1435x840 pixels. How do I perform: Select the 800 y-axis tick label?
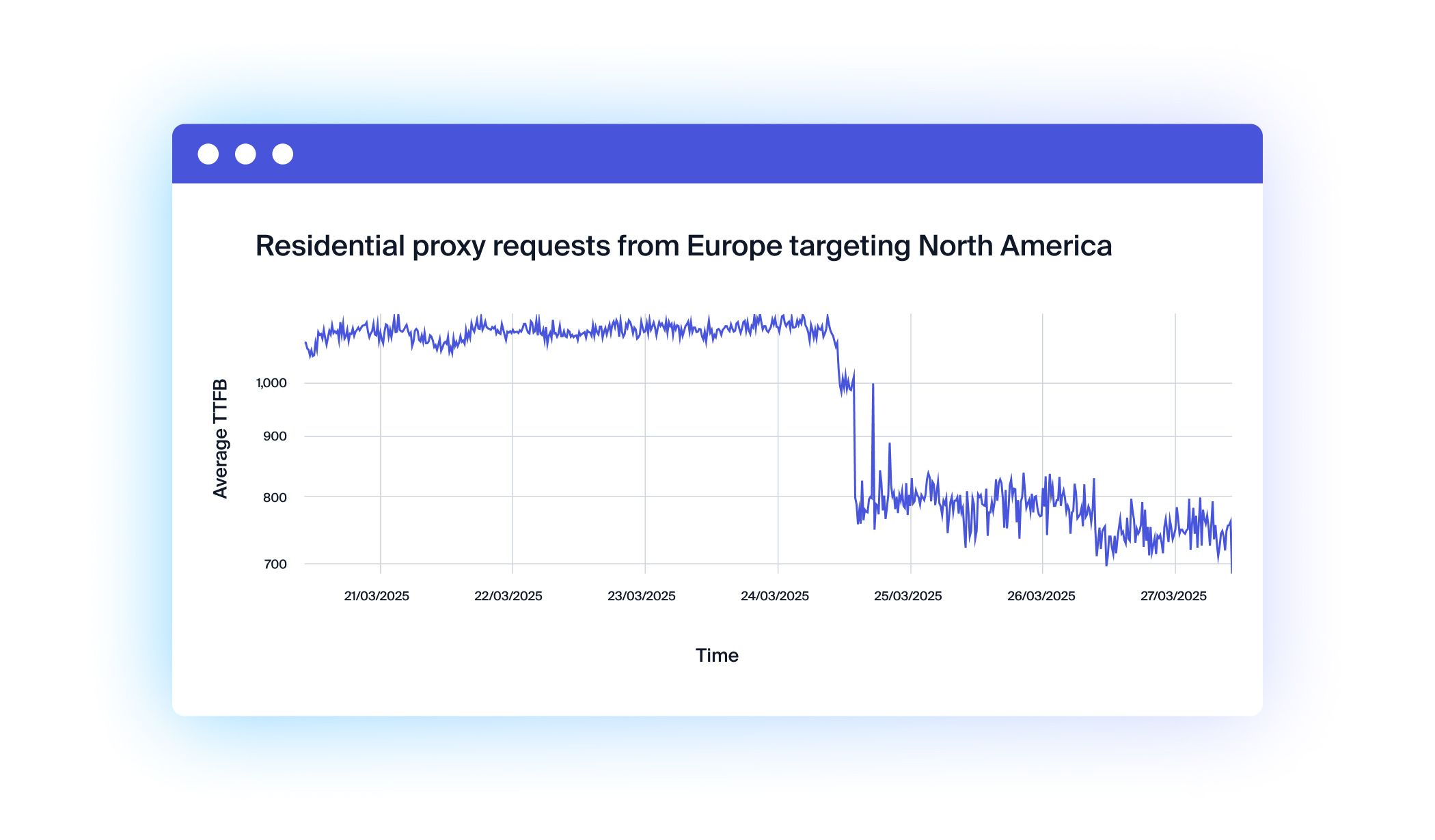click(x=275, y=497)
